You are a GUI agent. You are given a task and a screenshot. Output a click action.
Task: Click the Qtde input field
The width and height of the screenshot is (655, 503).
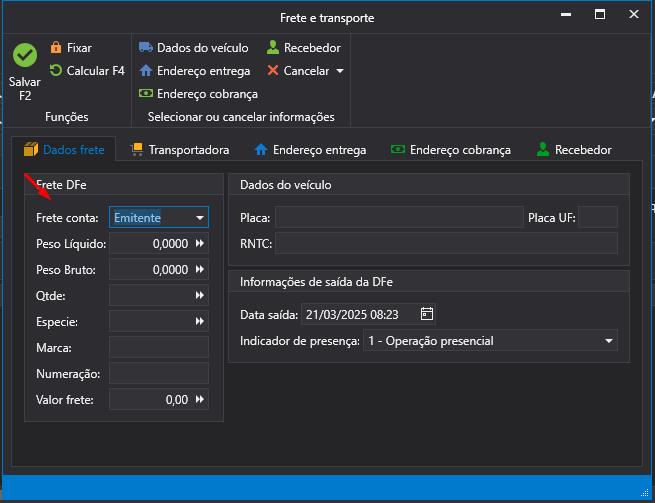coord(159,295)
